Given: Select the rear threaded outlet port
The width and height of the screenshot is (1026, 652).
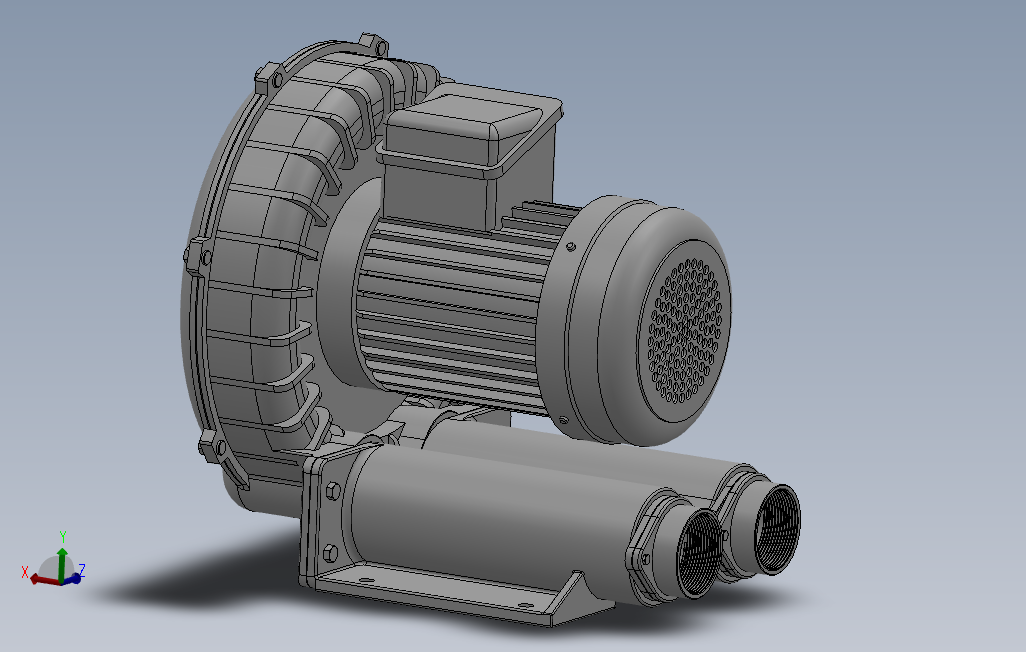Looking at the screenshot, I should point(777,529).
